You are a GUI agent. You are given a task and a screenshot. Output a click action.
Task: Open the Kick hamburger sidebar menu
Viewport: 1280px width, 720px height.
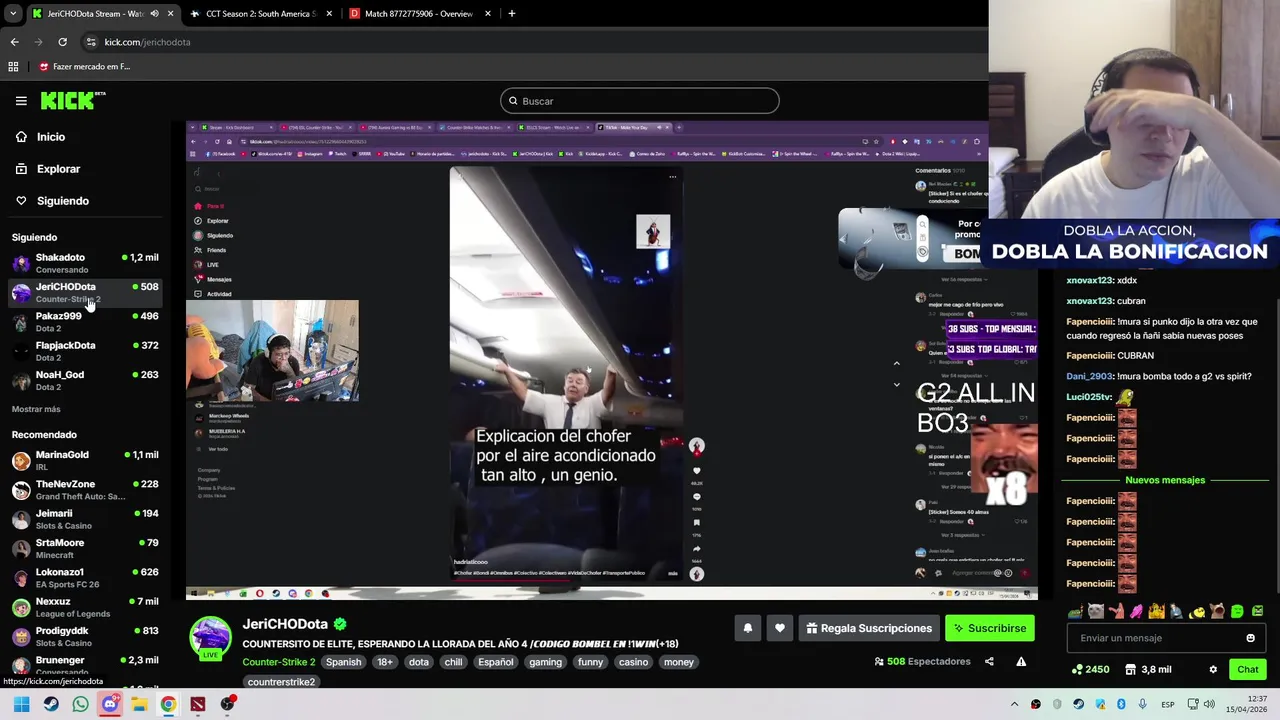point(21,101)
